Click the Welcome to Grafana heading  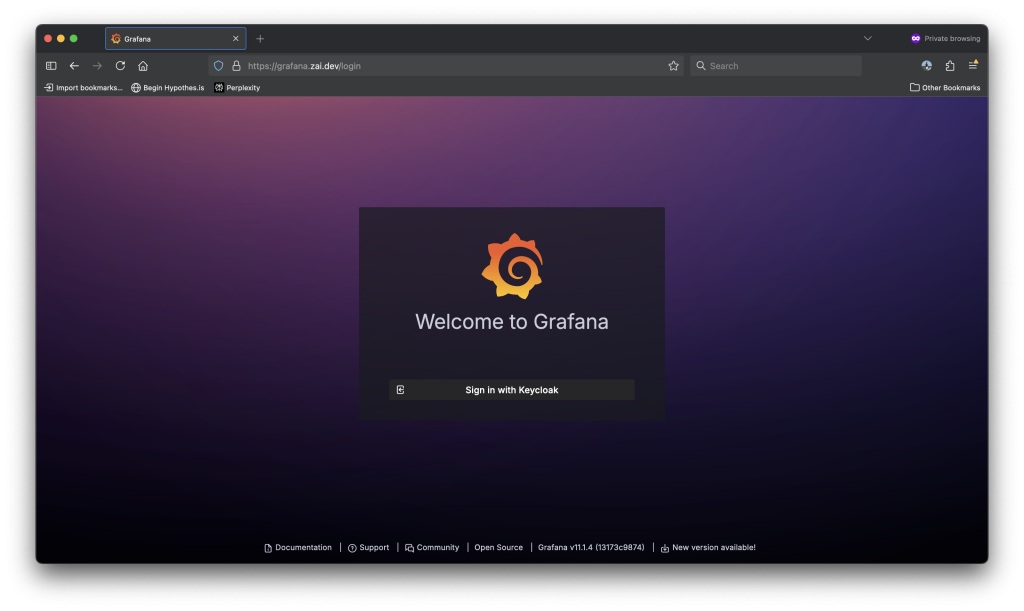point(512,322)
